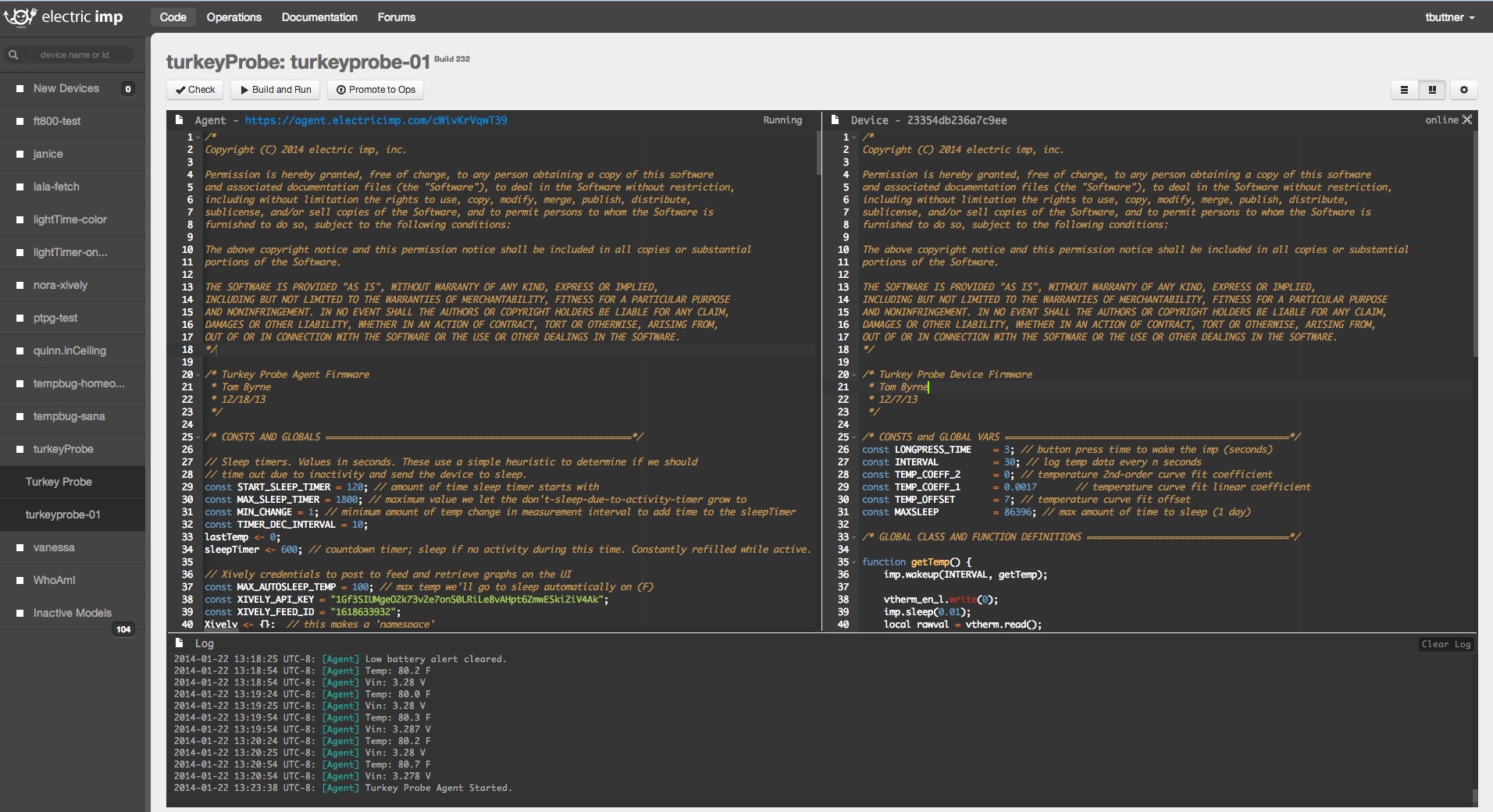Click the square icon beside janice
This screenshot has height=812, width=1493.
click(20, 155)
